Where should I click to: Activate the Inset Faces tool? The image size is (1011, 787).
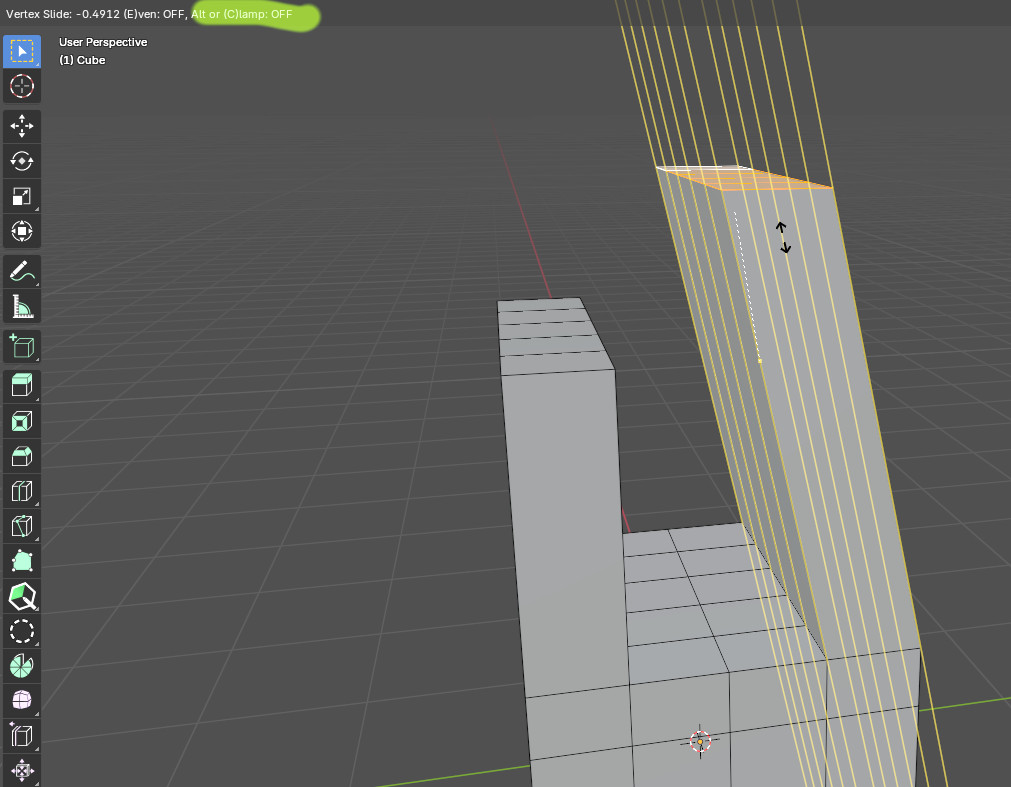(x=22, y=422)
